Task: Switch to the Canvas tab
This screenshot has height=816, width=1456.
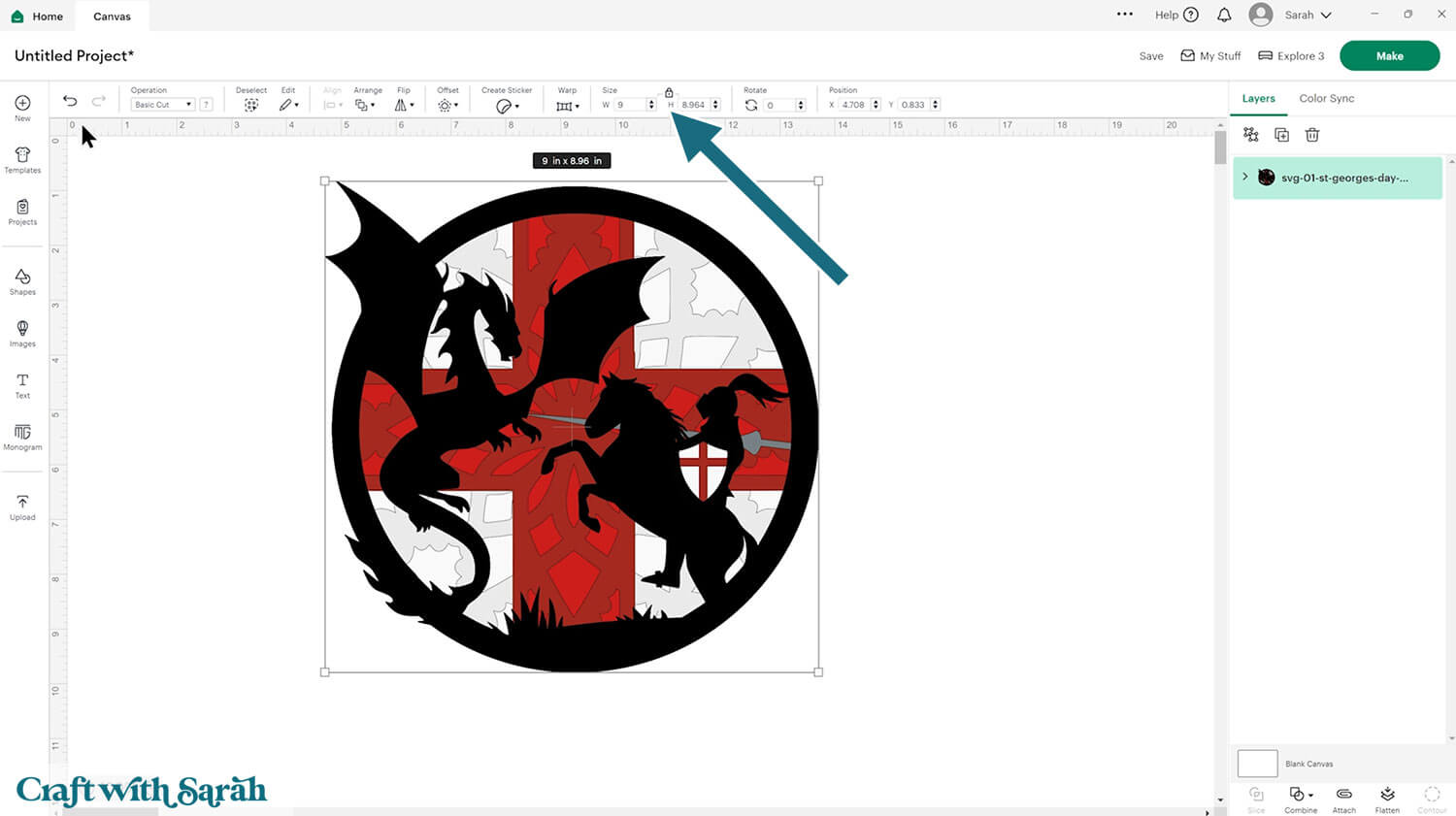Action: [x=112, y=16]
